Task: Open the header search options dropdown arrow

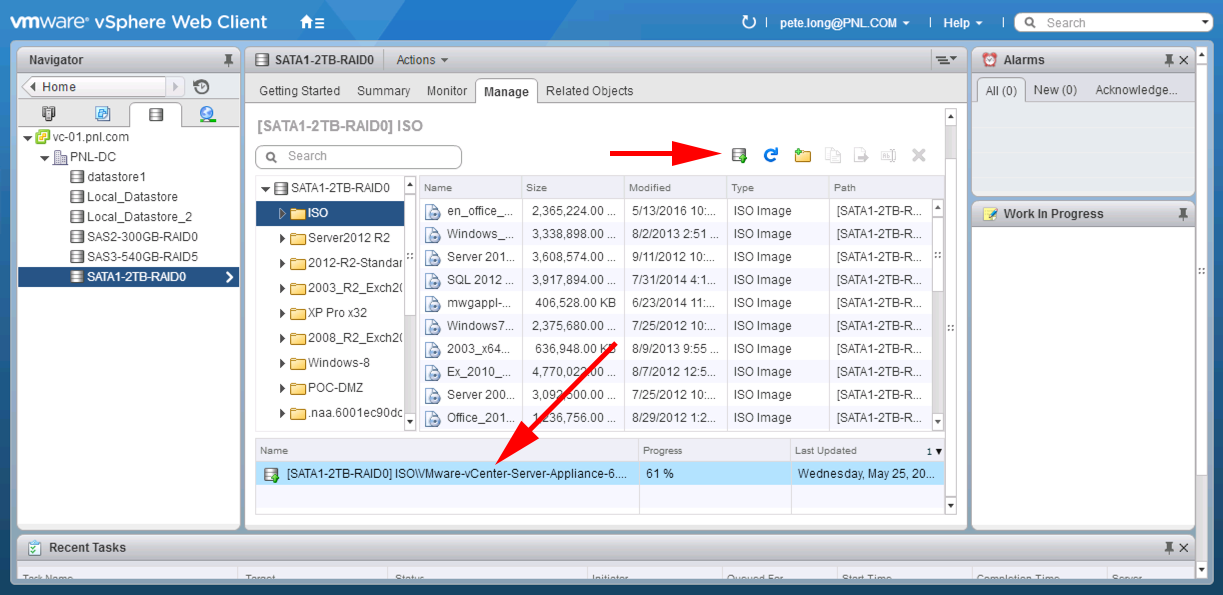Action: pyautogui.click(x=1205, y=22)
